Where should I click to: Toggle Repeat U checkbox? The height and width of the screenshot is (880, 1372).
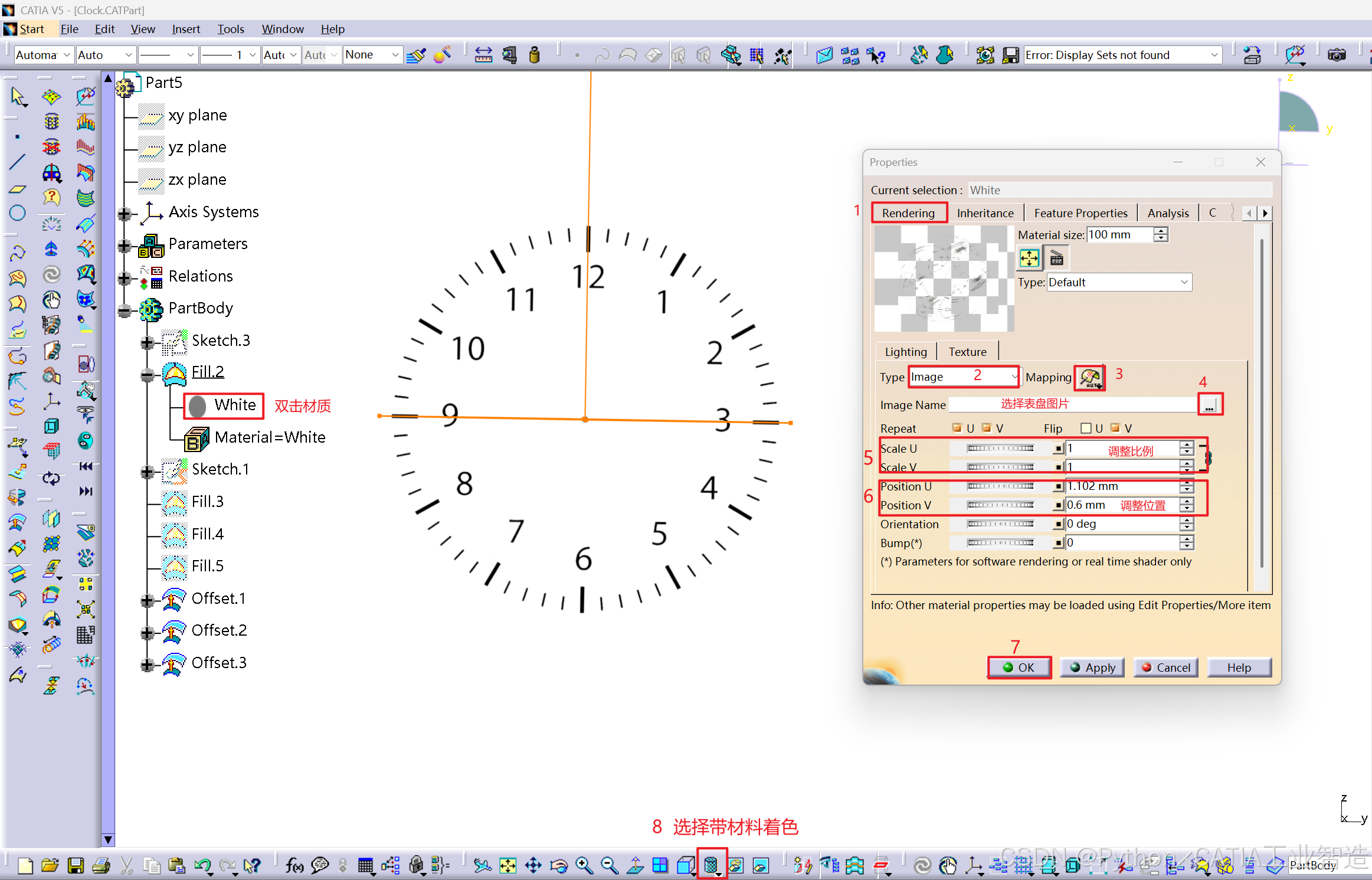(x=957, y=428)
